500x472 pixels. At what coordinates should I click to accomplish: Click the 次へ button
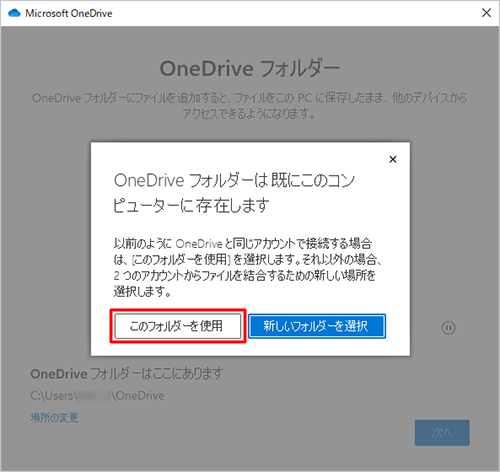tap(442, 433)
